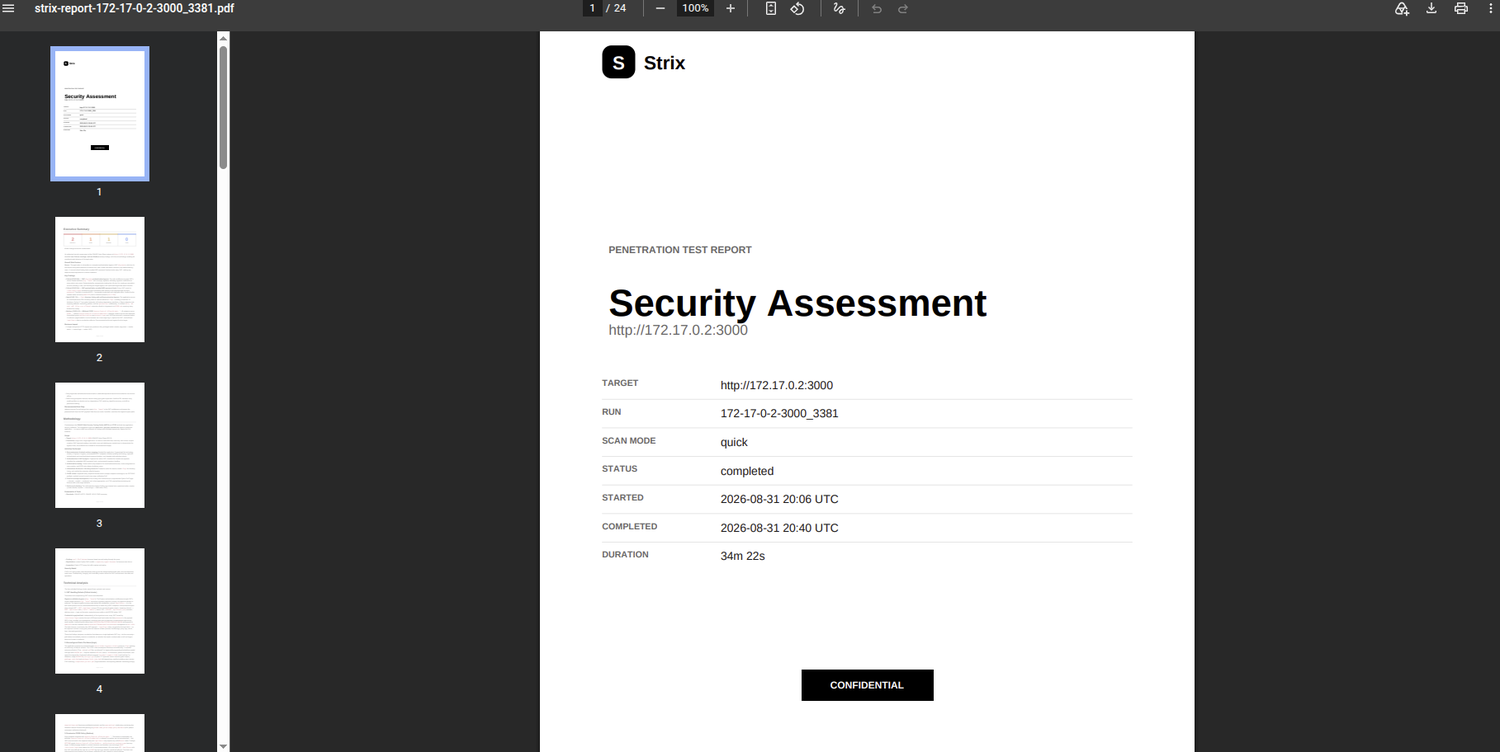The width and height of the screenshot is (1500, 752).
Task: Select the page 1 thumbnail
Action: (x=99, y=113)
